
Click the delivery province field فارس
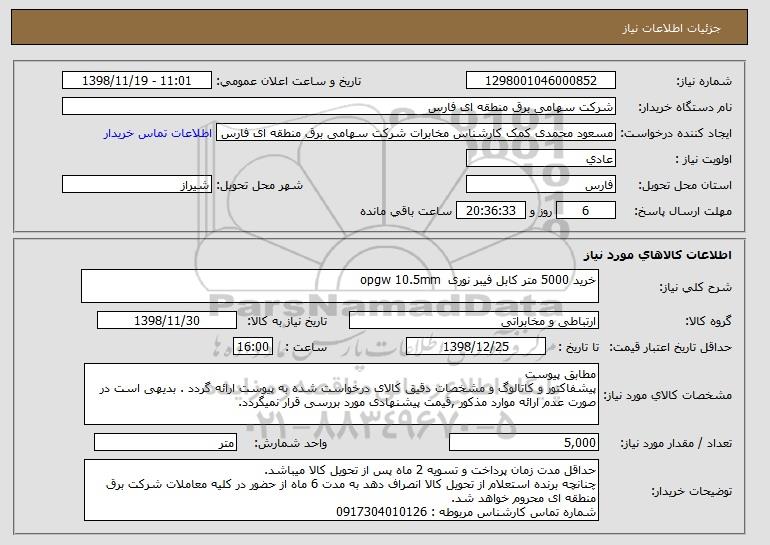[541, 185]
